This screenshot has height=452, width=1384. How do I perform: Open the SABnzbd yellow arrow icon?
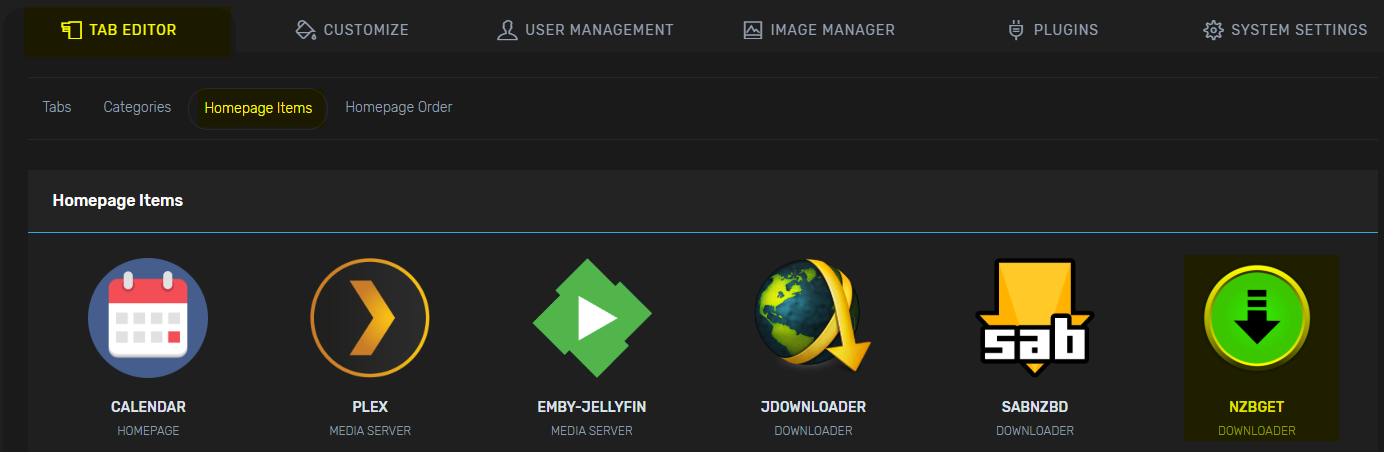[x=1035, y=317]
